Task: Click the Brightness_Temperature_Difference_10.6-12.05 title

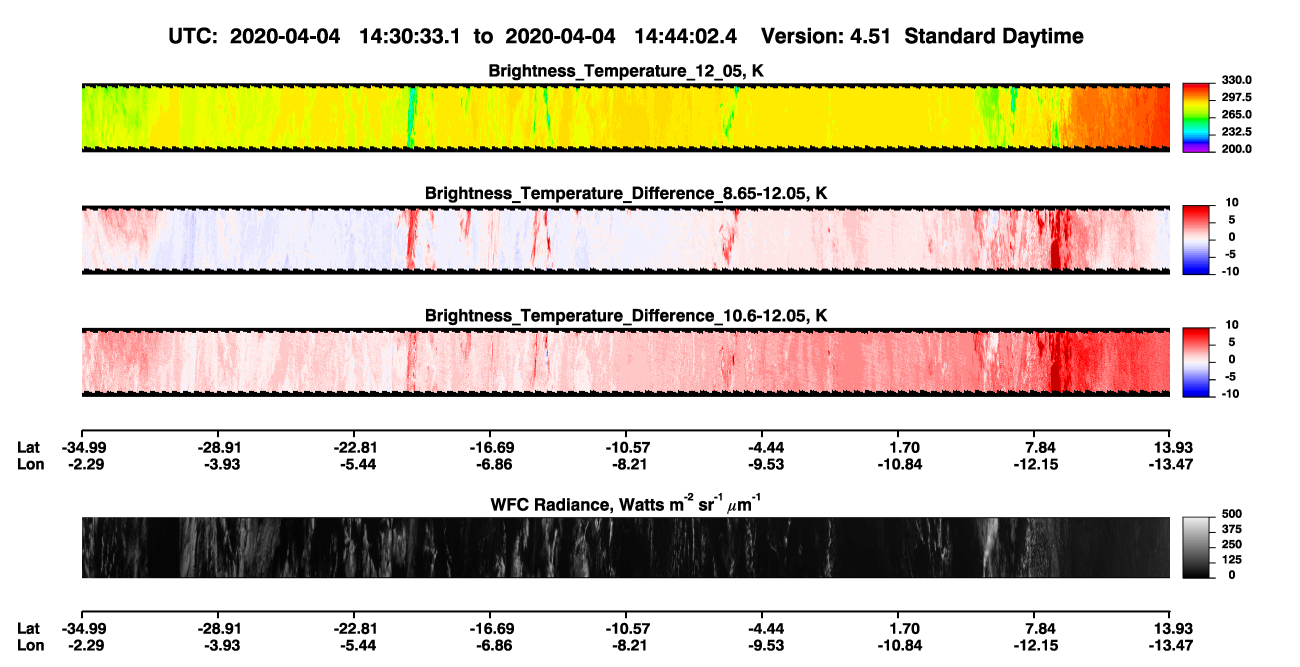Action: [x=626, y=316]
